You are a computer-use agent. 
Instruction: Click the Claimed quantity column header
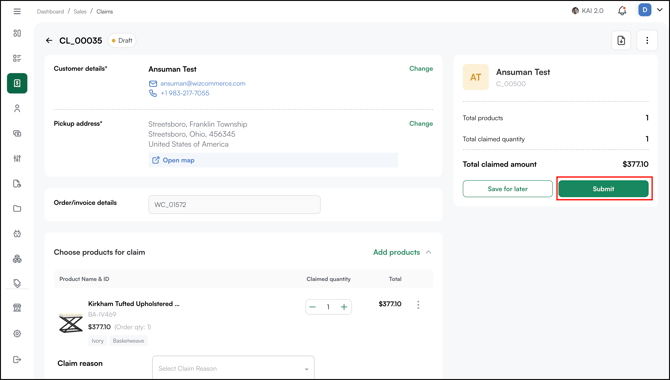[x=329, y=279]
